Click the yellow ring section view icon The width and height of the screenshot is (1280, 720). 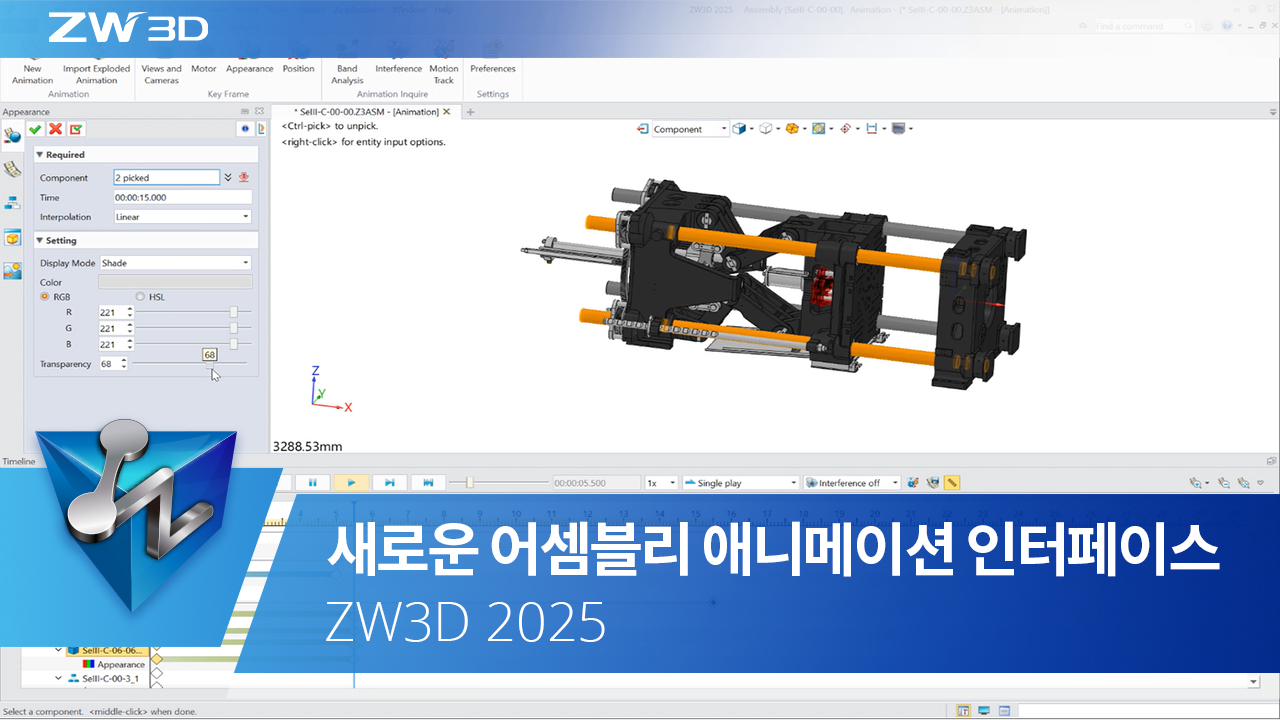tap(818, 129)
